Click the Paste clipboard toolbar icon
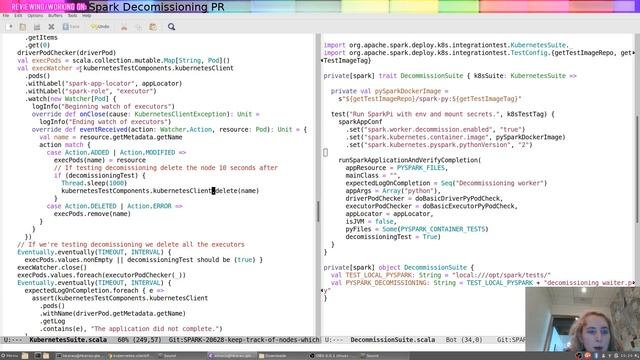Screen dimensions: 640x360 click(153, 27)
